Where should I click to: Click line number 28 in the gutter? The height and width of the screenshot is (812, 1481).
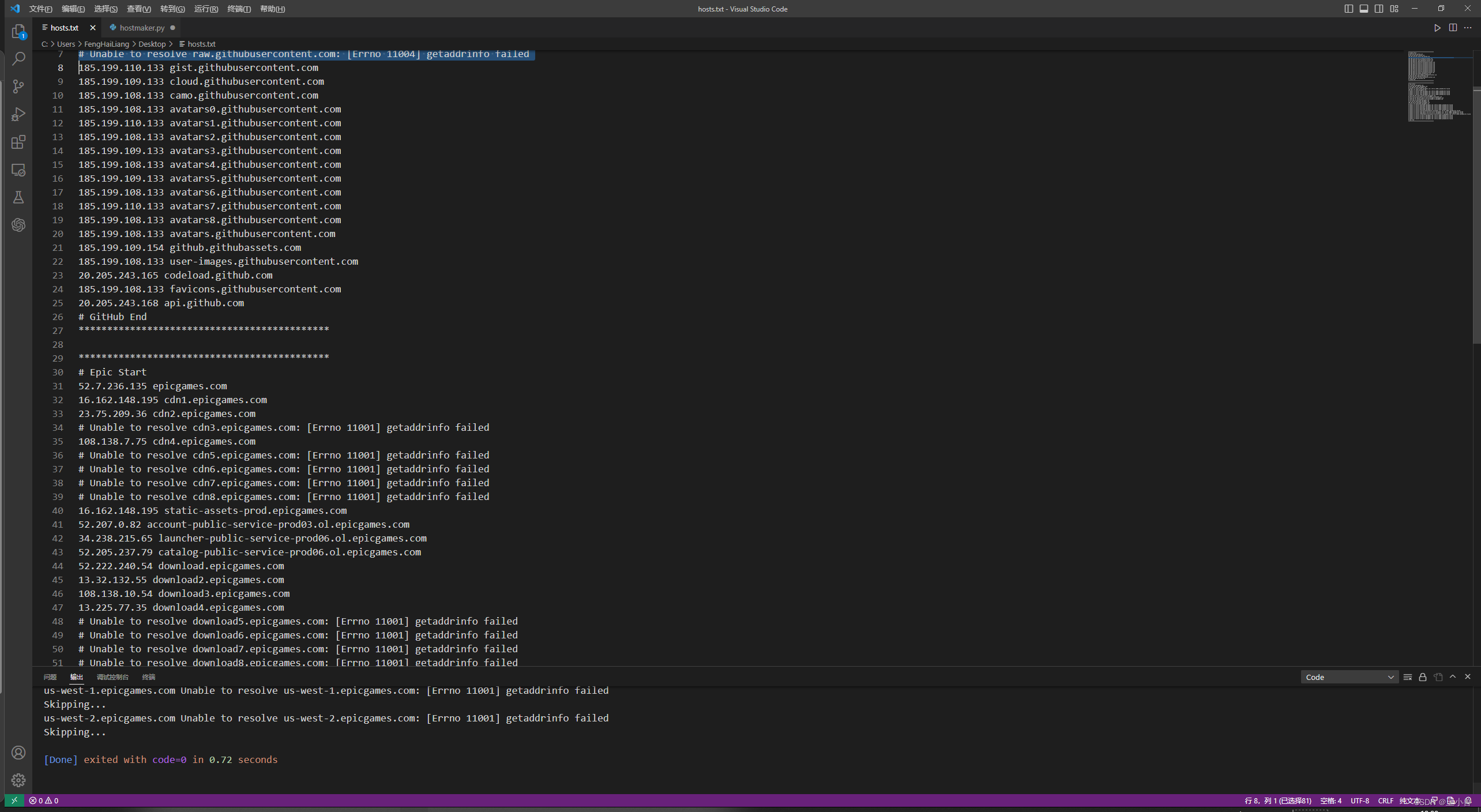[x=58, y=344]
